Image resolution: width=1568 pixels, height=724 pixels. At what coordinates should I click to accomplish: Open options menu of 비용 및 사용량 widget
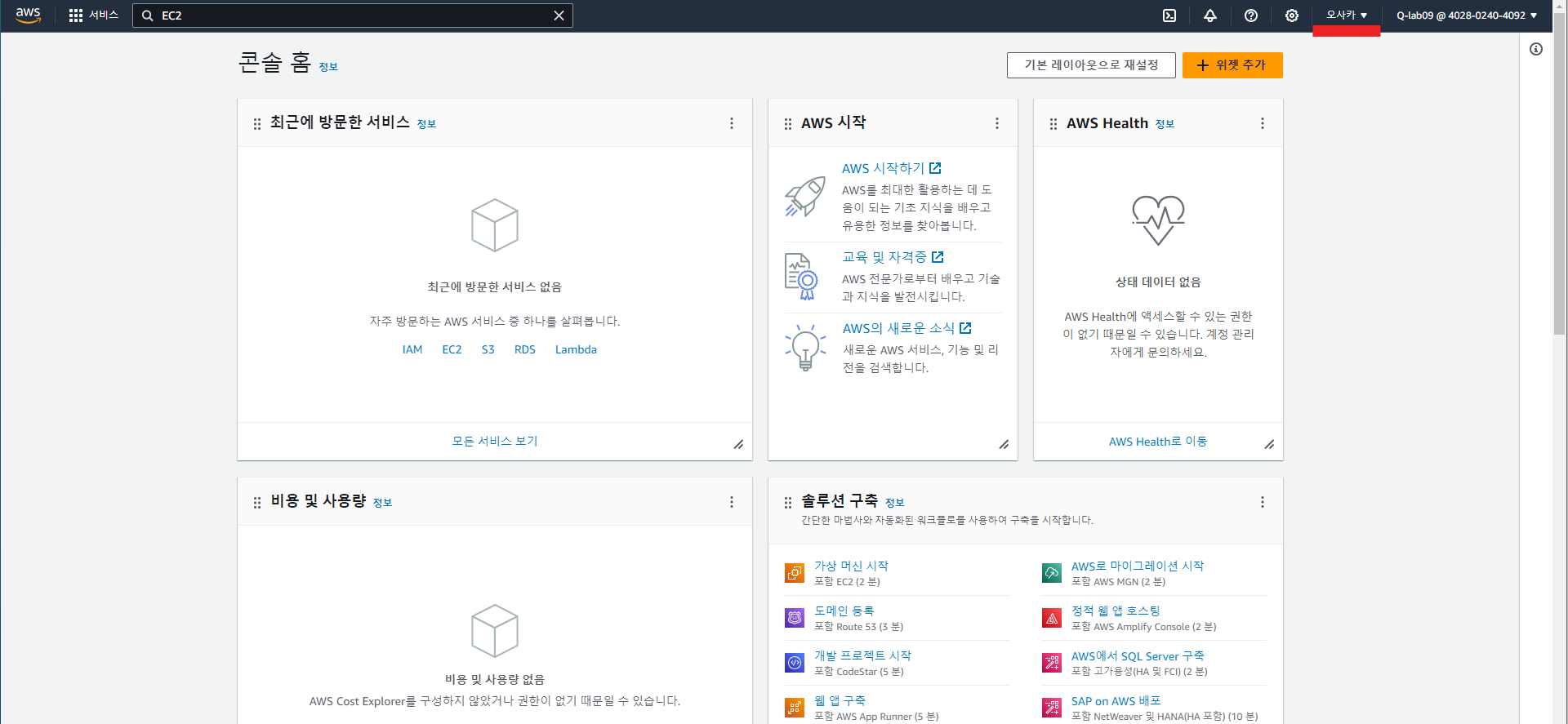click(732, 502)
